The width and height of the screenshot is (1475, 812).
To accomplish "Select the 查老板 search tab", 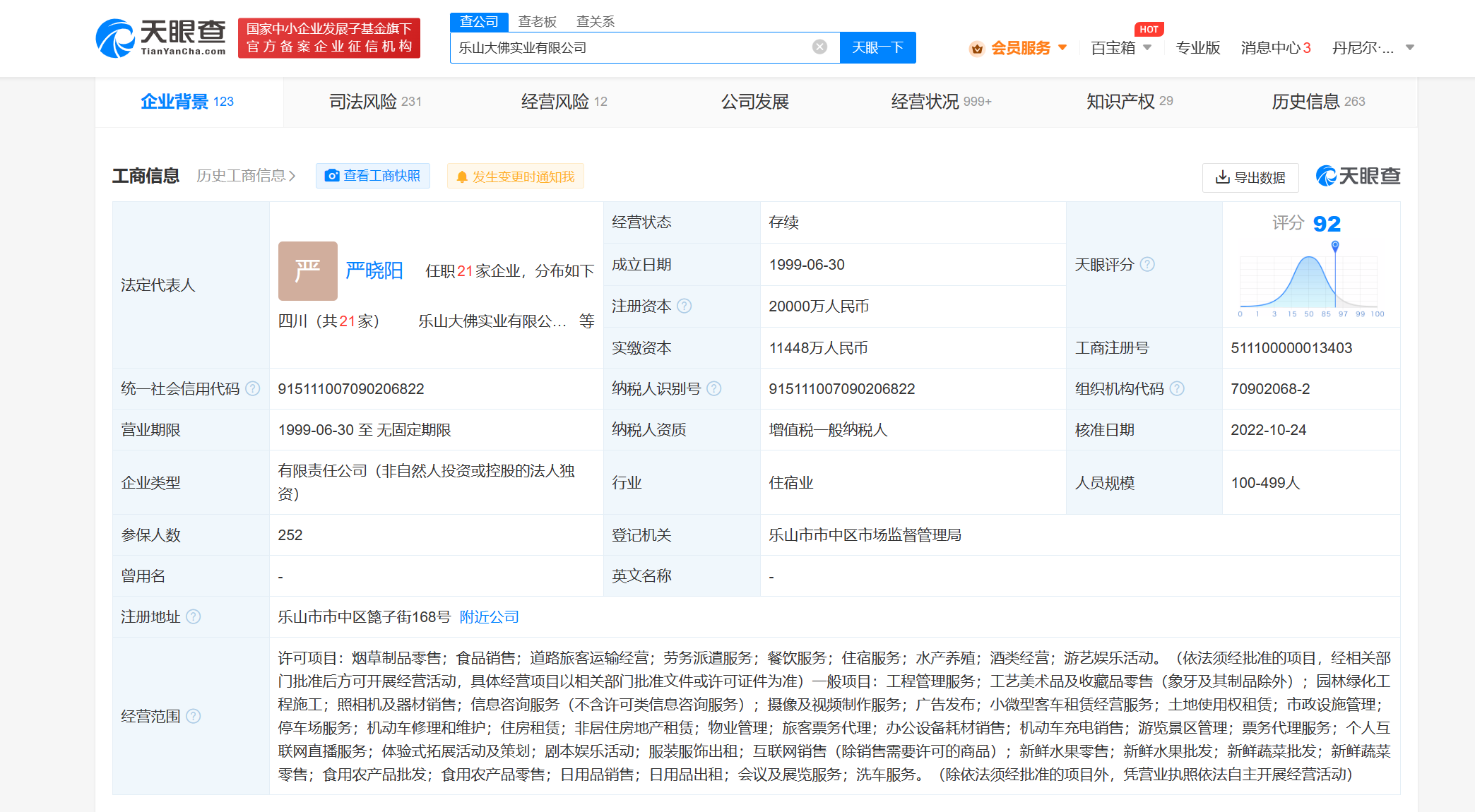I will point(537,22).
